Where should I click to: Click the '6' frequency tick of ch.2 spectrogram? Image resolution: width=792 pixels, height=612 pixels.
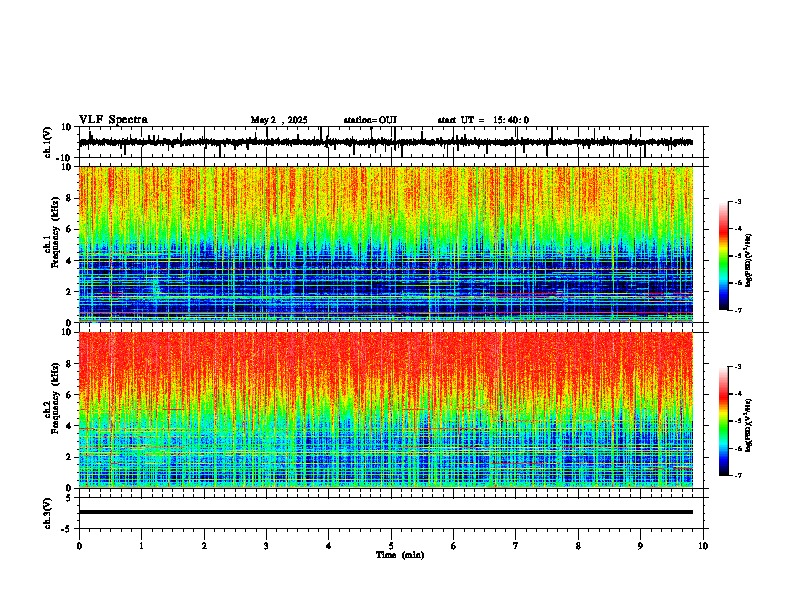(69, 395)
